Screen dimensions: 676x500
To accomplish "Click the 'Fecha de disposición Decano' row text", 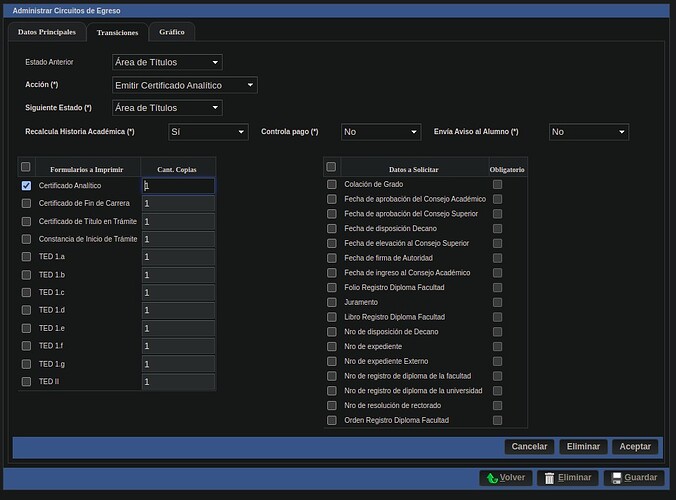I will click(x=390, y=228).
